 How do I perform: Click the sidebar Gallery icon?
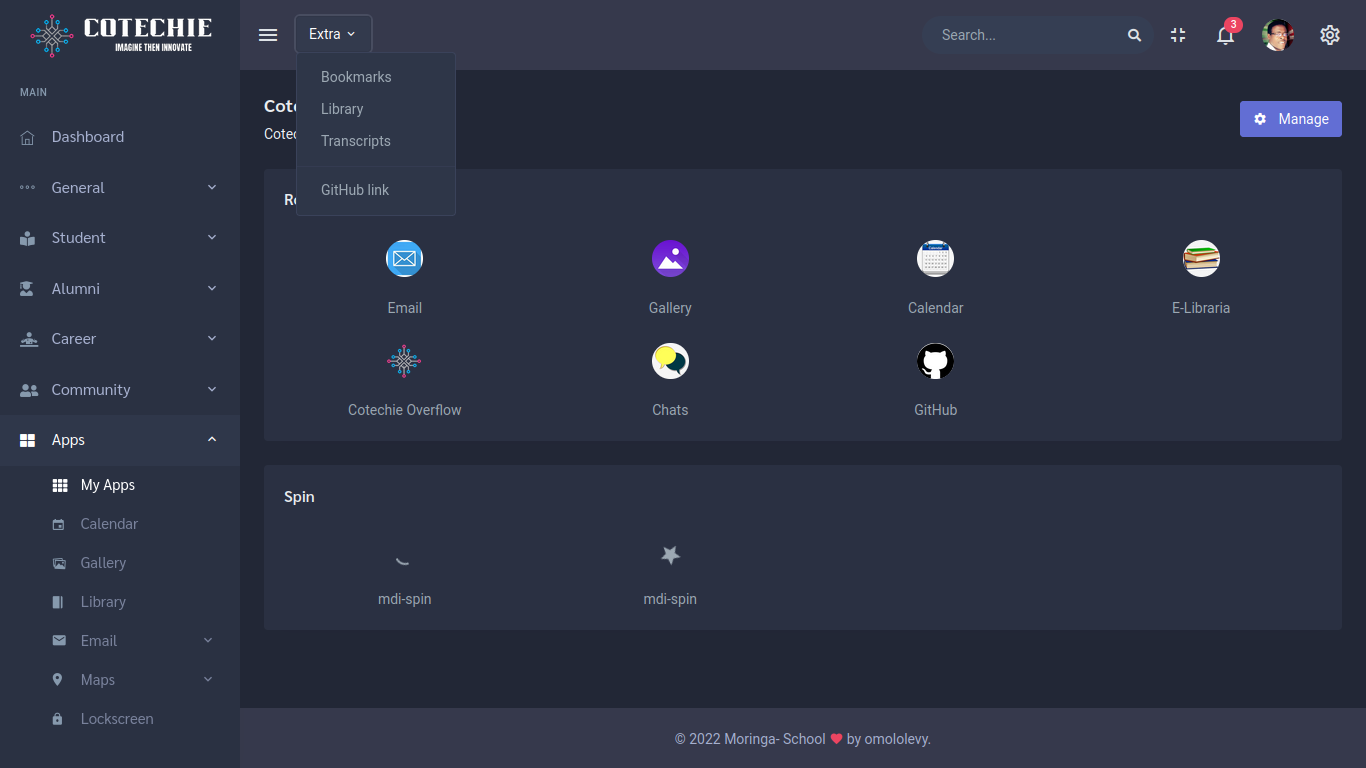click(x=59, y=563)
